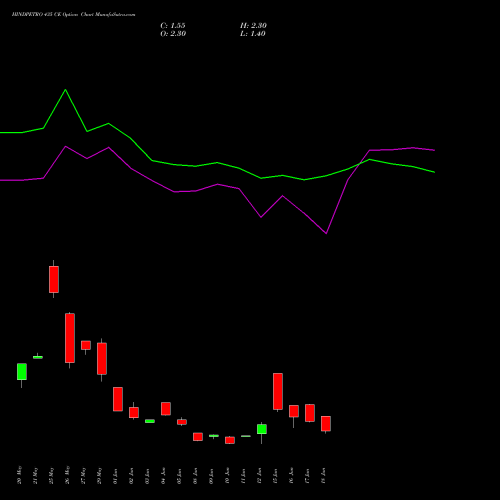Select the small green candle for 21 May
500x500 pixels.
38,357
